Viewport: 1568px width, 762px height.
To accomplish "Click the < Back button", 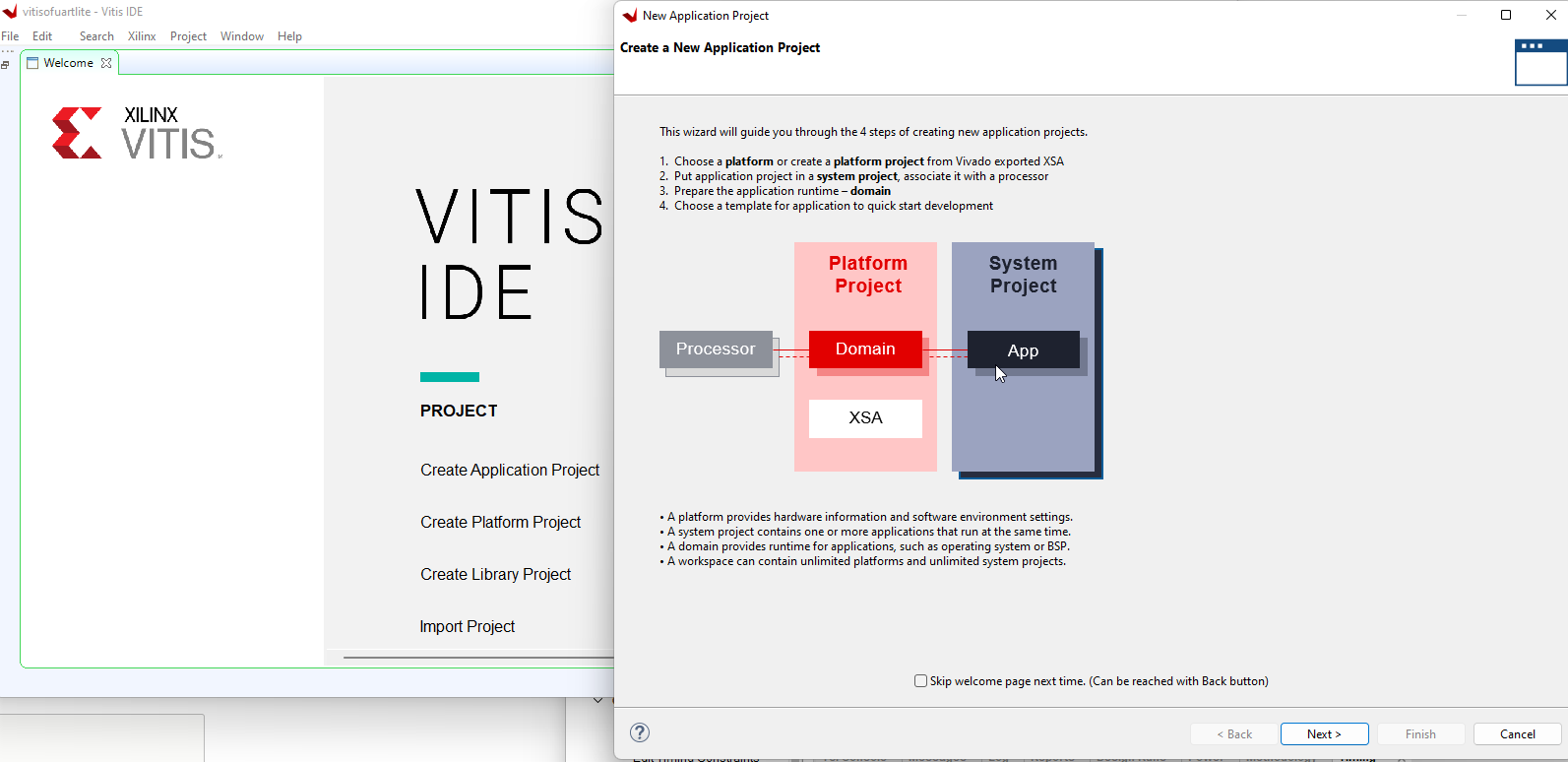I will 1234,734.
